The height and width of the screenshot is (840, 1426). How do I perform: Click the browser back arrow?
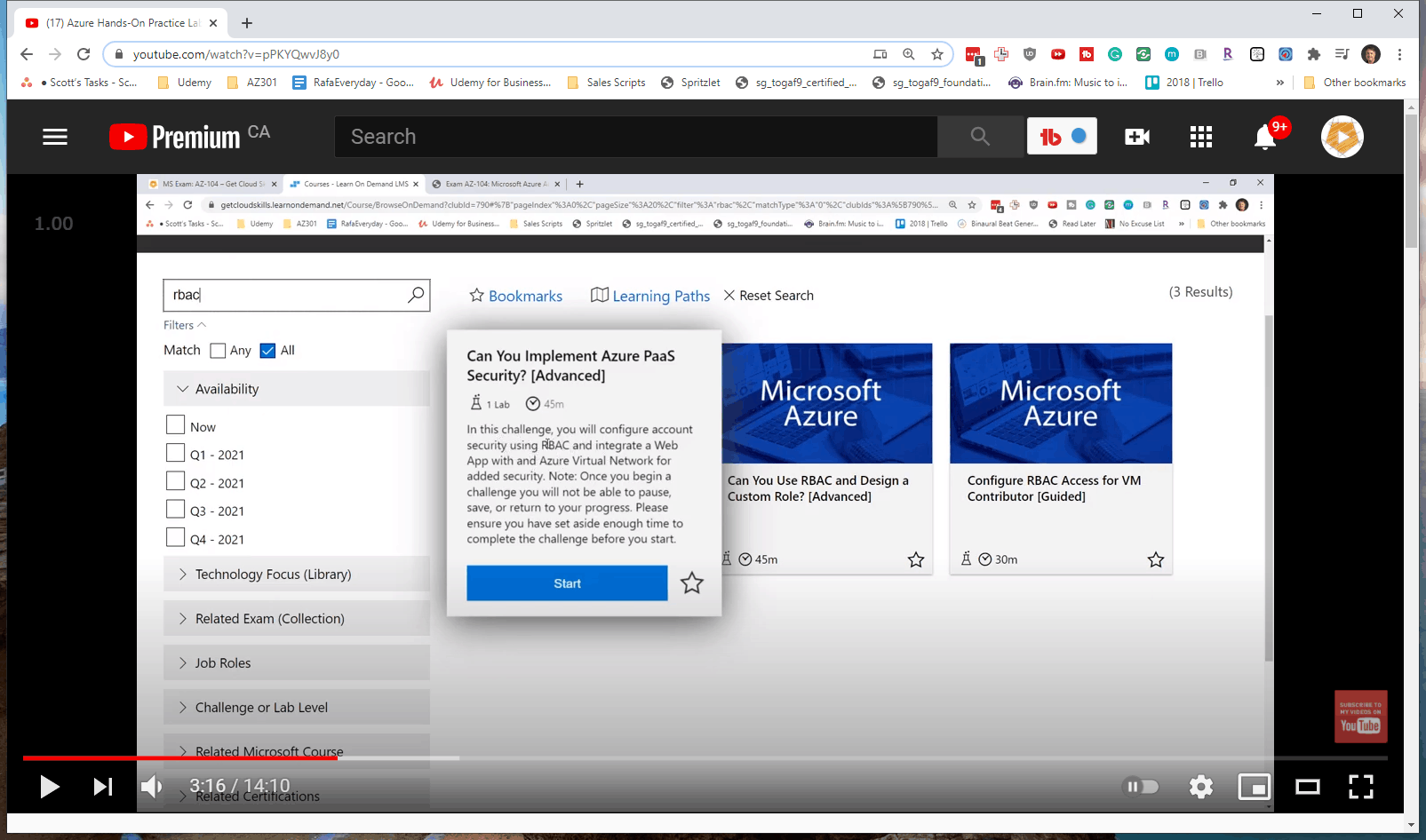pyautogui.click(x=27, y=54)
